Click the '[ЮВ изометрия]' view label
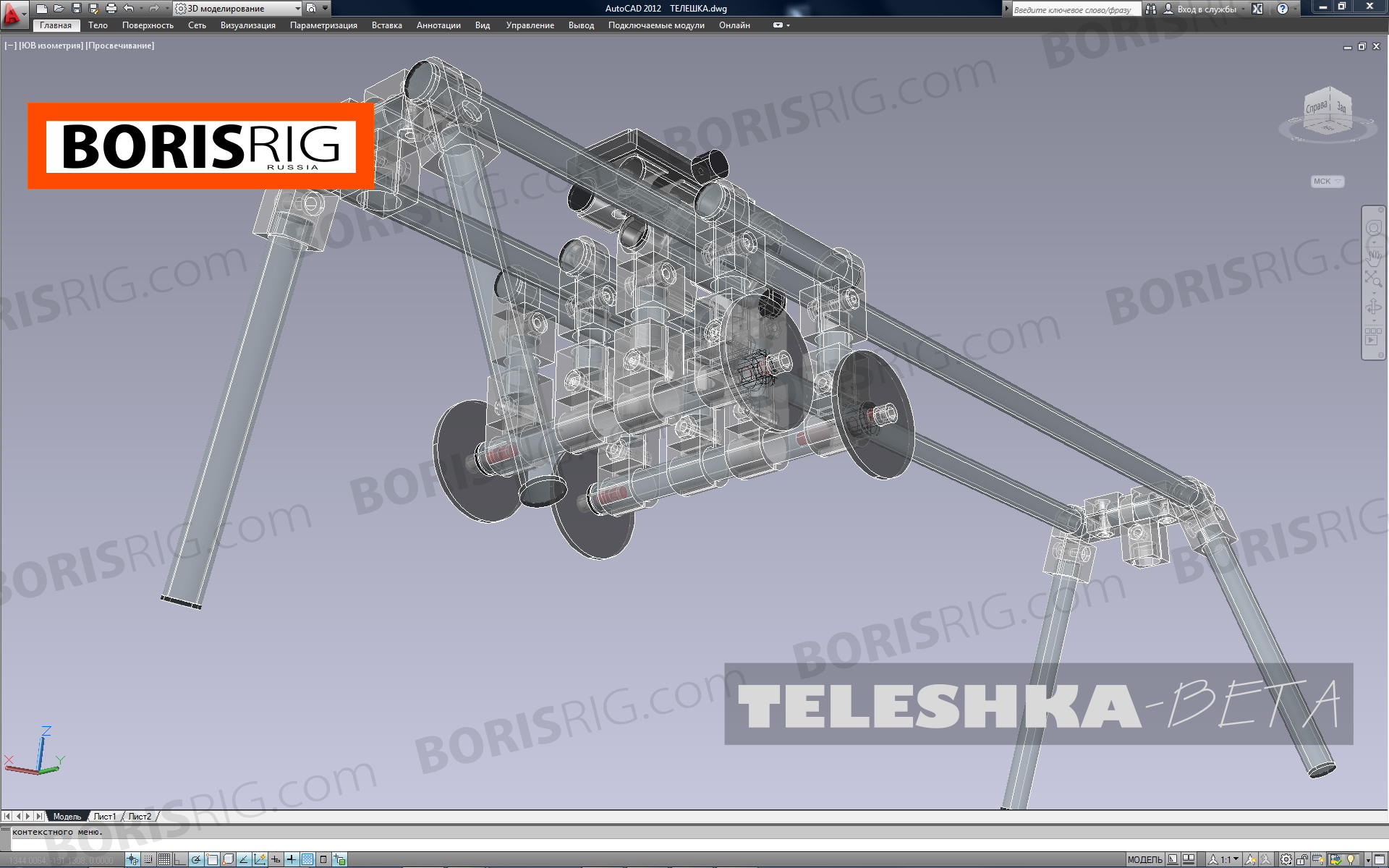 click(x=51, y=46)
